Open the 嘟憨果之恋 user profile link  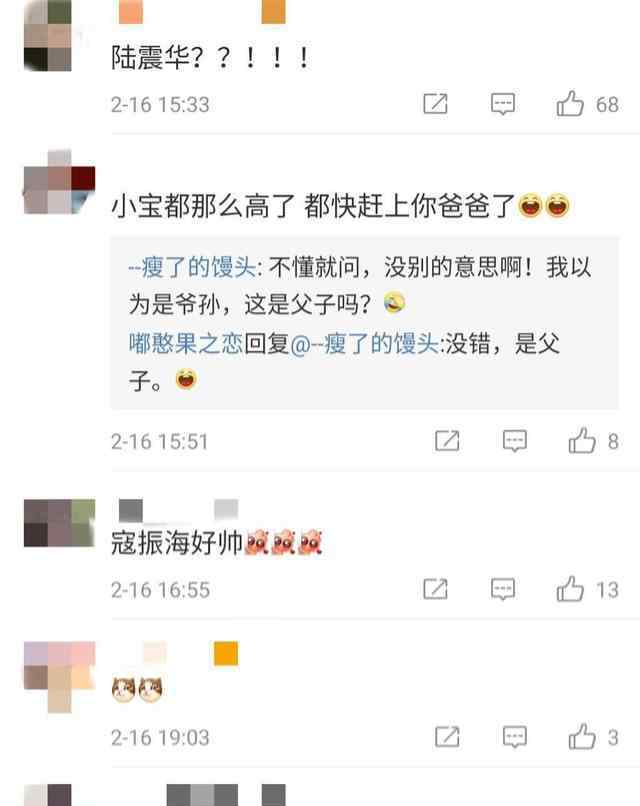[186, 343]
